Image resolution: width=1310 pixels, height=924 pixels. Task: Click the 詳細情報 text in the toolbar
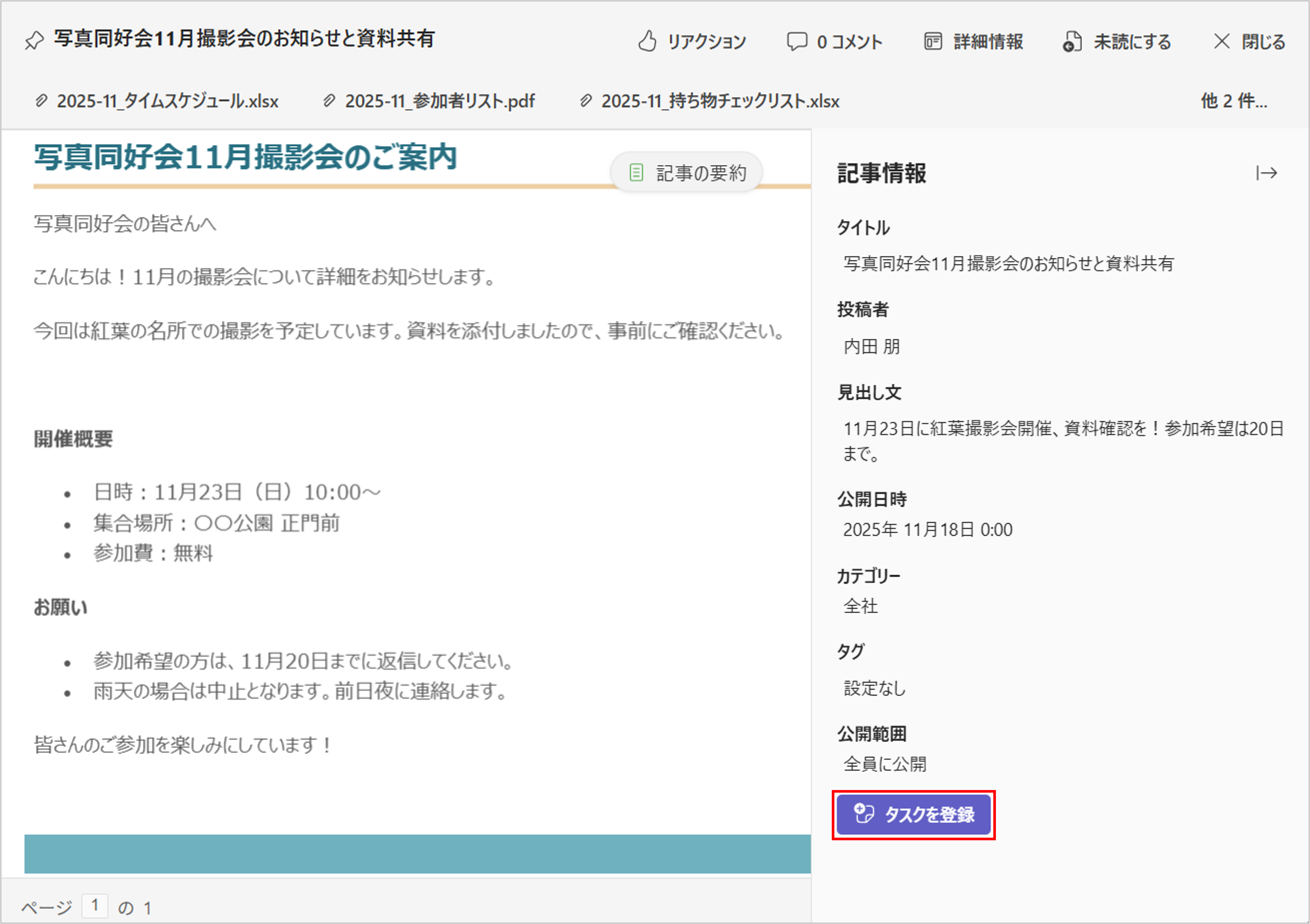pyautogui.click(x=988, y=42)
